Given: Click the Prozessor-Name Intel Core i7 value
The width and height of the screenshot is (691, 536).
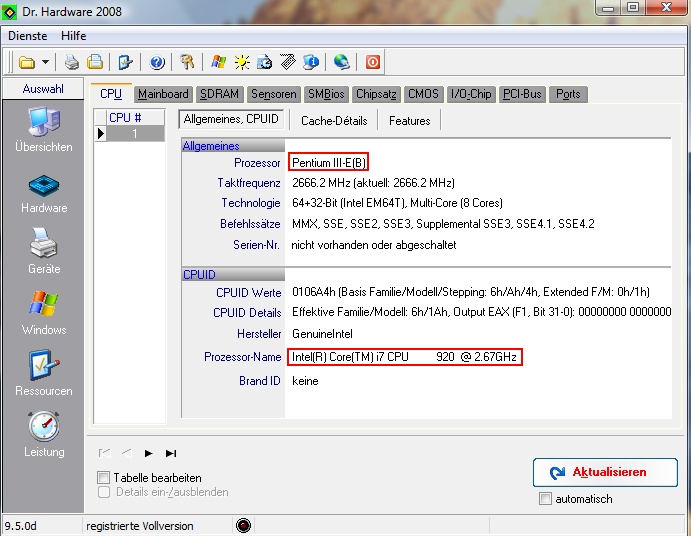Looking at the screenshot, I should tap(404, 357).
